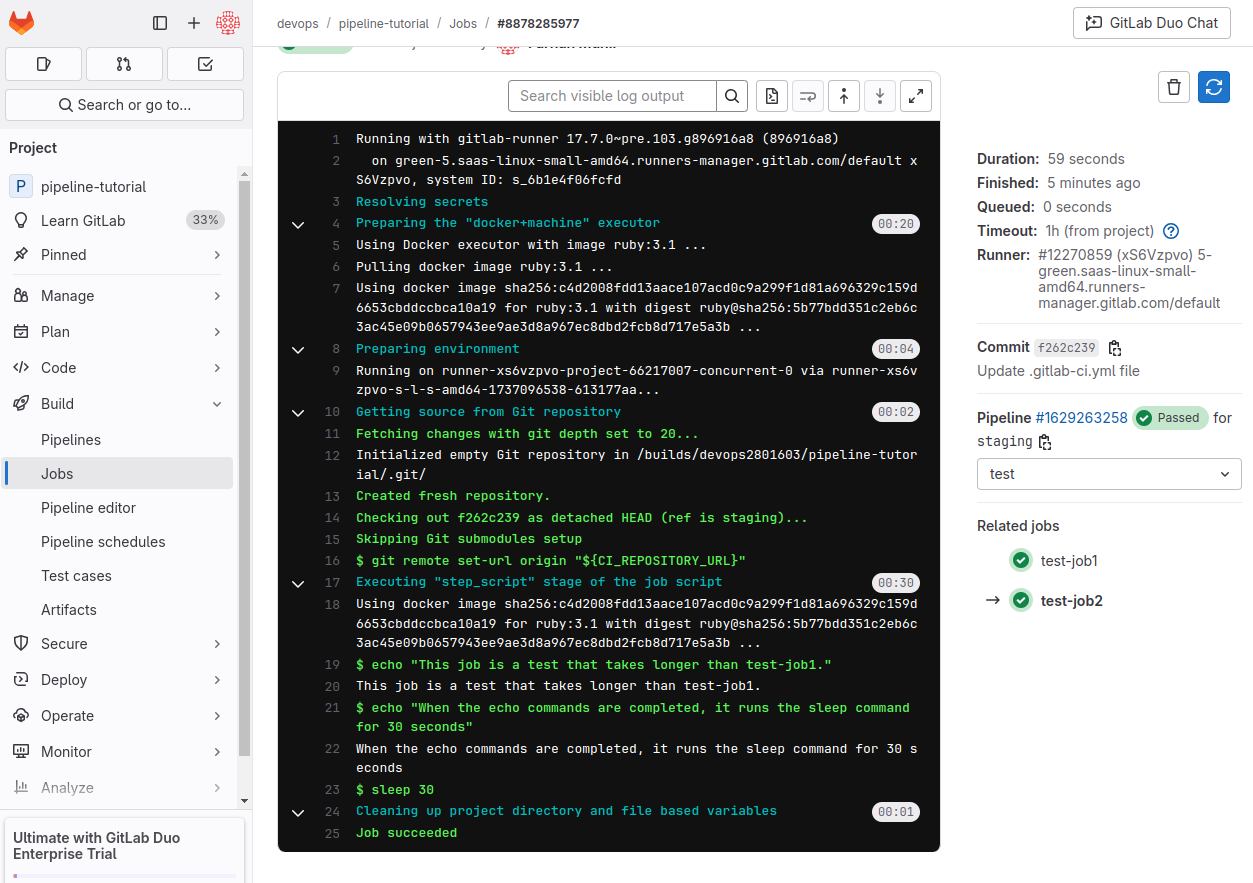The image size is (1253, 883).
Task: Open the Jobs breadcrumb link
Action: 463,23
